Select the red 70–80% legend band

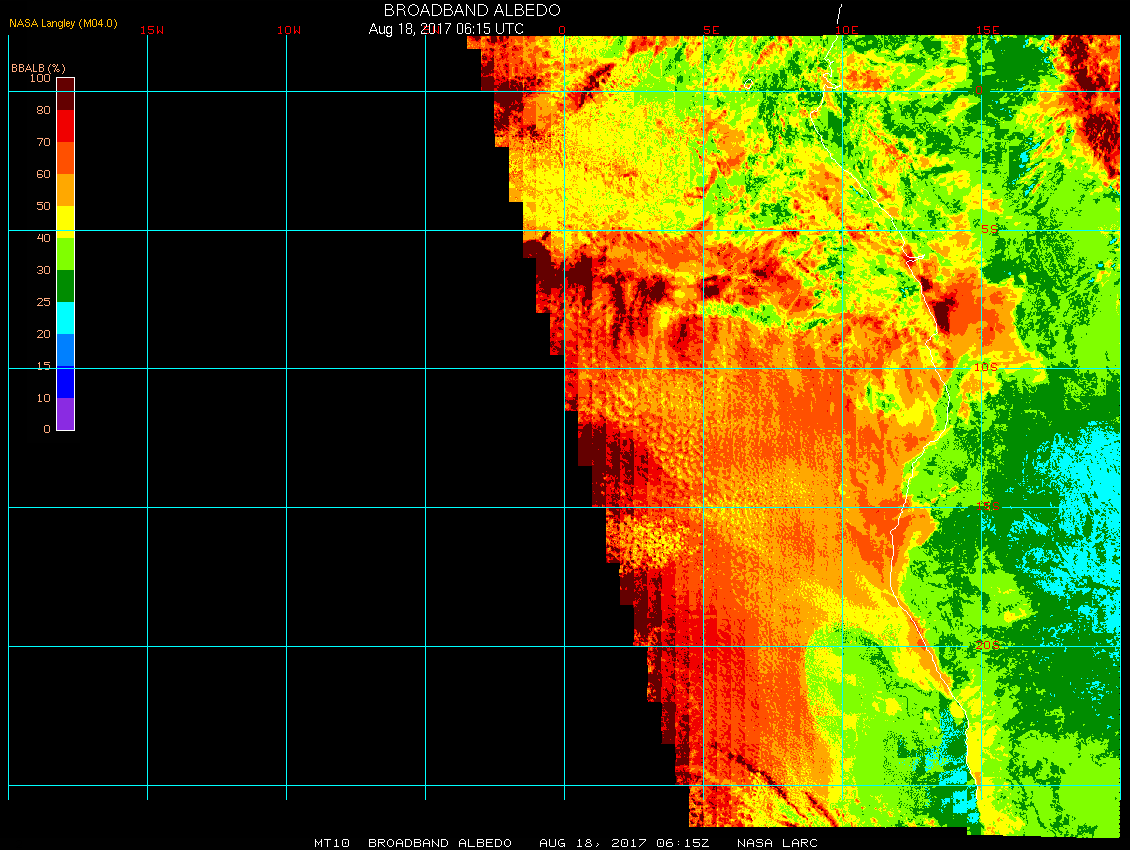click(x=65, y=125)
